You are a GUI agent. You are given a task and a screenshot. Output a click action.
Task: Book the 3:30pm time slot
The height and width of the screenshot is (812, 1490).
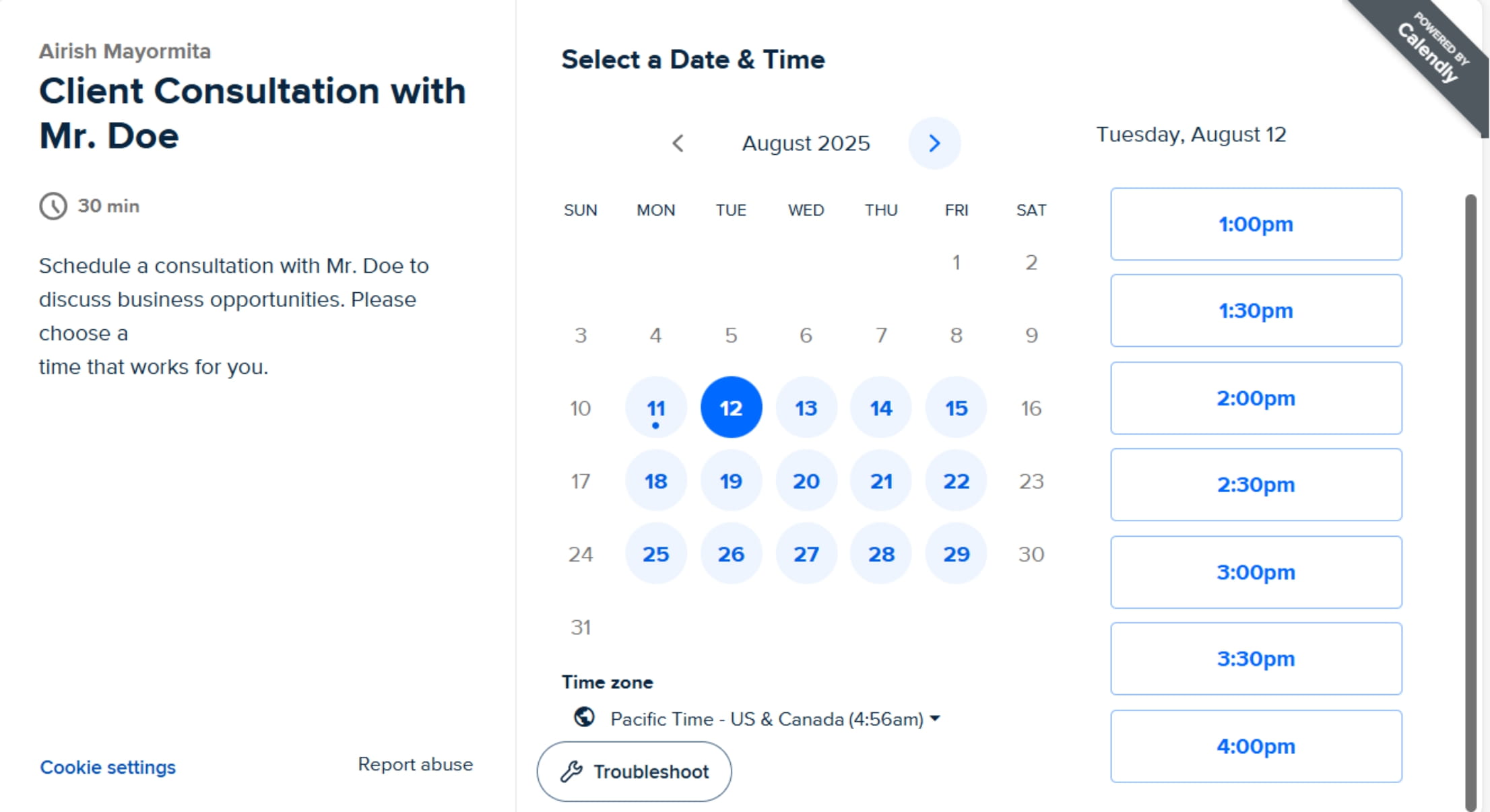coord(1256,658)
